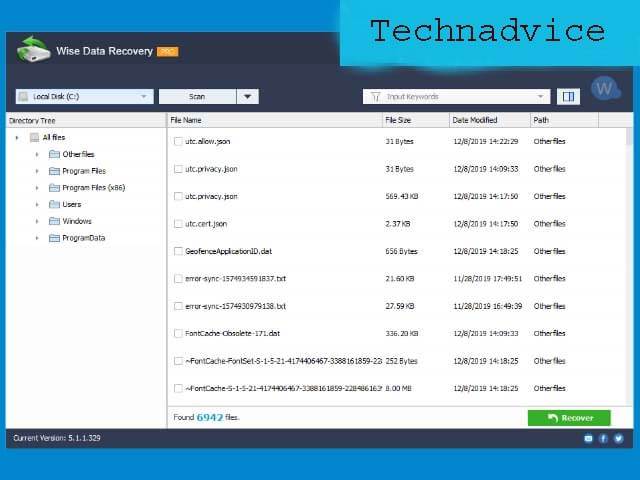Sort by Path column header
Screen dimensions: 640x480
point(564,120)
